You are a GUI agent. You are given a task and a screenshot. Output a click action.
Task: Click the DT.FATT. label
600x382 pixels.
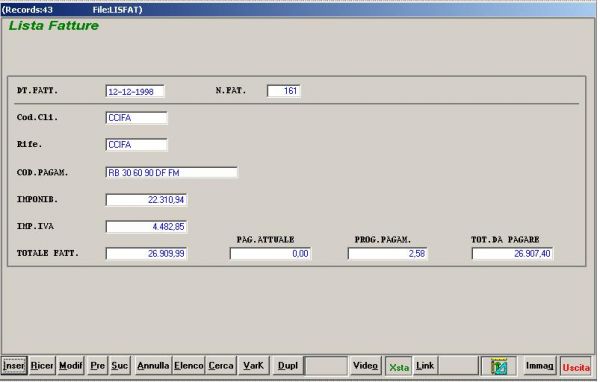(38, 91)
